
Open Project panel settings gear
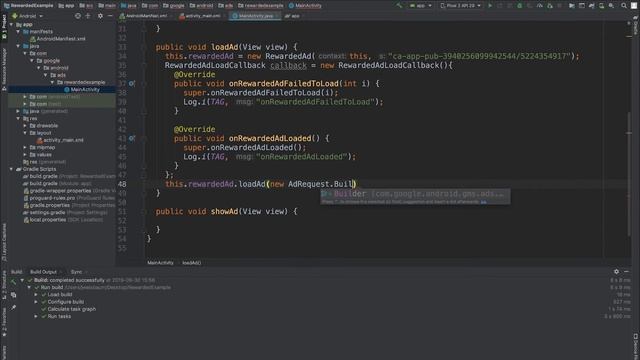(100, 16)
